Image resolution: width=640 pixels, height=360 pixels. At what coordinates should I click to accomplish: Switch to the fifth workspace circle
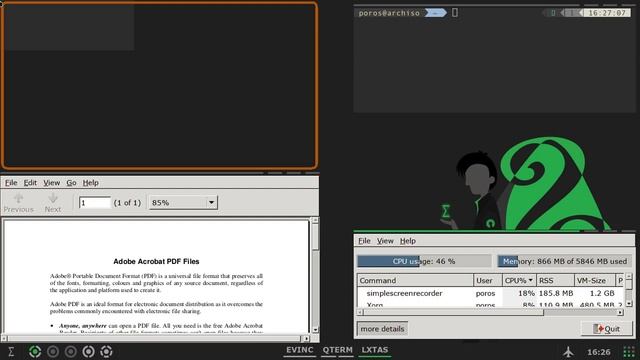point(107,351)
